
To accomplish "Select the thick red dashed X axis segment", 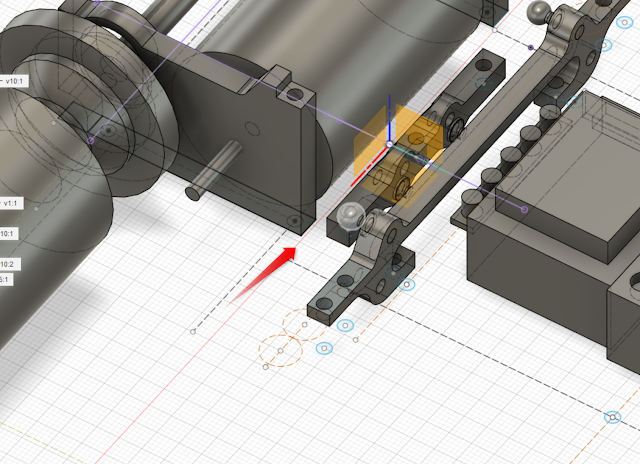I will tap(367, 167).
